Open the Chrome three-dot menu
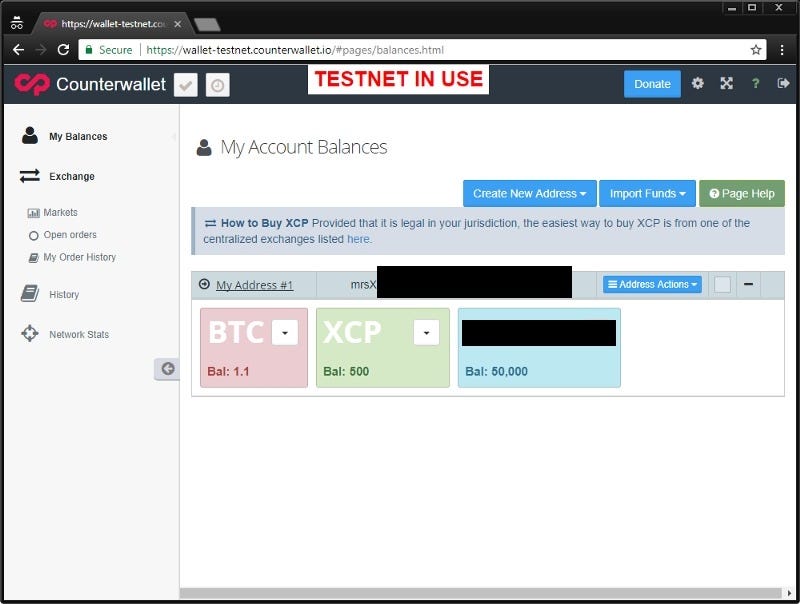Screen dimensions: 800x604 782,49
